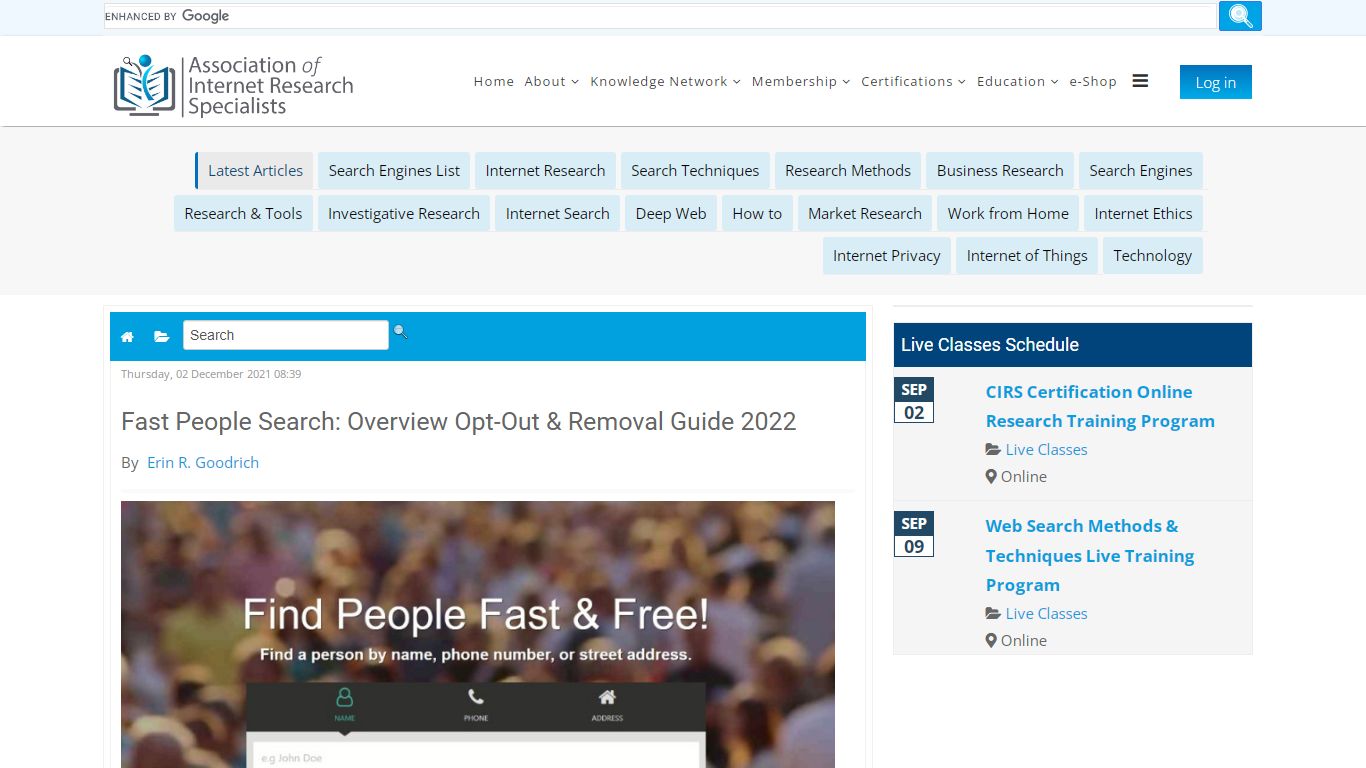Open CIRS Certification Online Research Training Program
This screenshot has height=768, width=1366.
tap(1100, 406)
